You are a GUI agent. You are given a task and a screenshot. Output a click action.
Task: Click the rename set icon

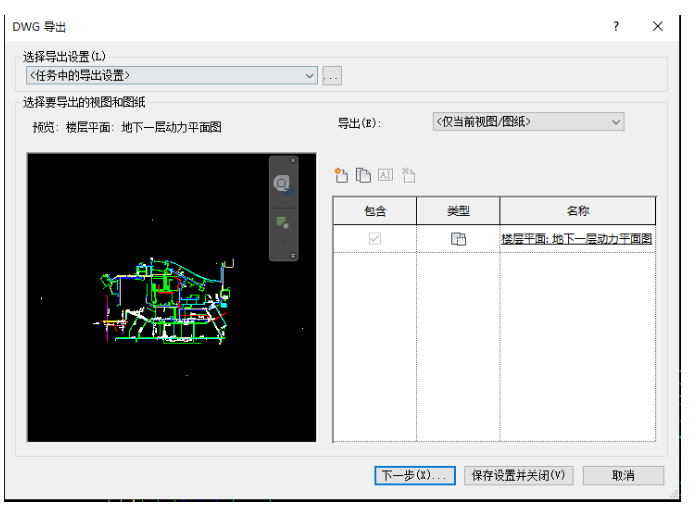(x=386, y=175)
